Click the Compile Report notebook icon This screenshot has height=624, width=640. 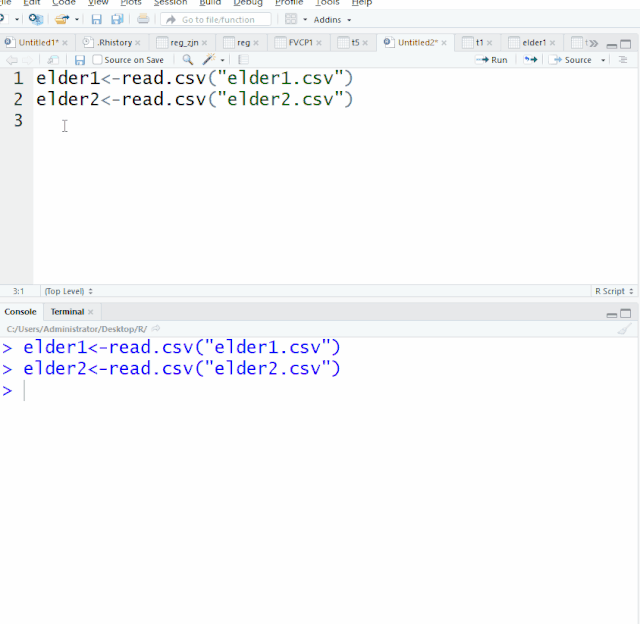click(243, 60)
